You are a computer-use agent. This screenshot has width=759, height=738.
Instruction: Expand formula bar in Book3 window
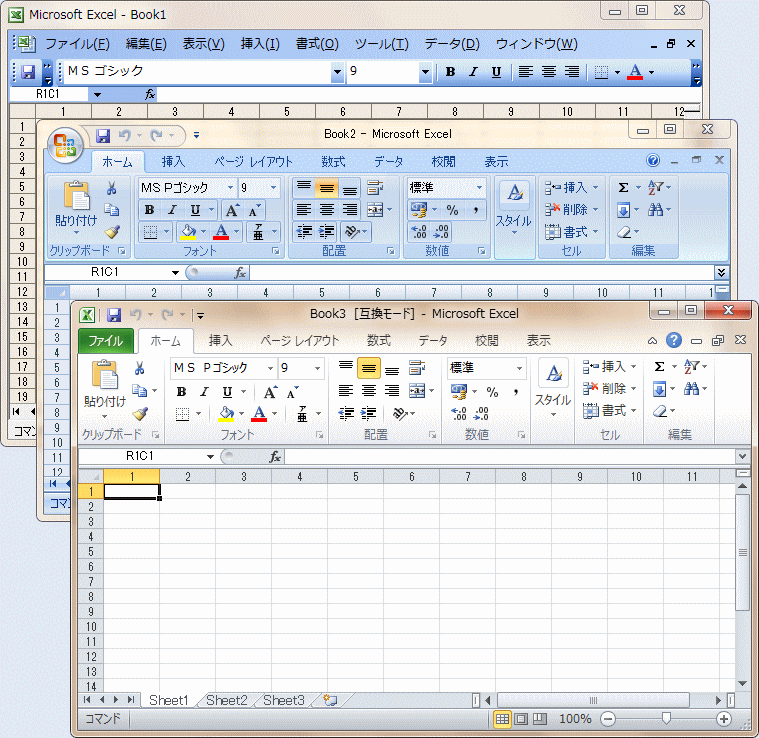[x=743, y=456]
